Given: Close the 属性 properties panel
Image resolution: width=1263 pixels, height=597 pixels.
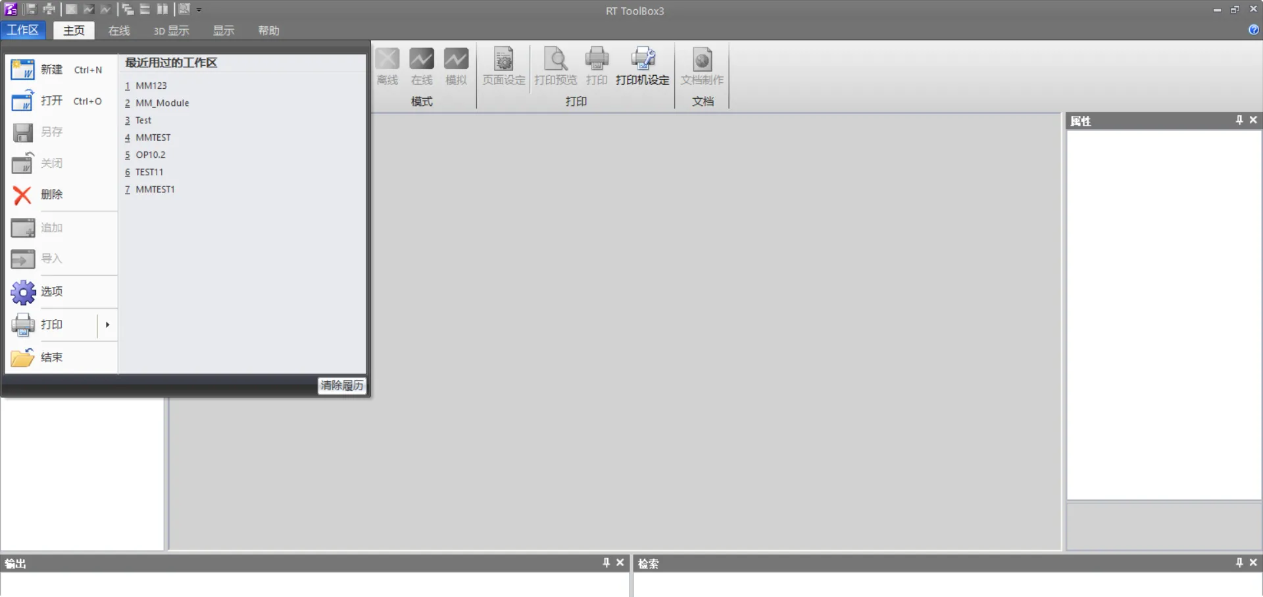Looking at the screenshot, I should tap(1254, 121).
